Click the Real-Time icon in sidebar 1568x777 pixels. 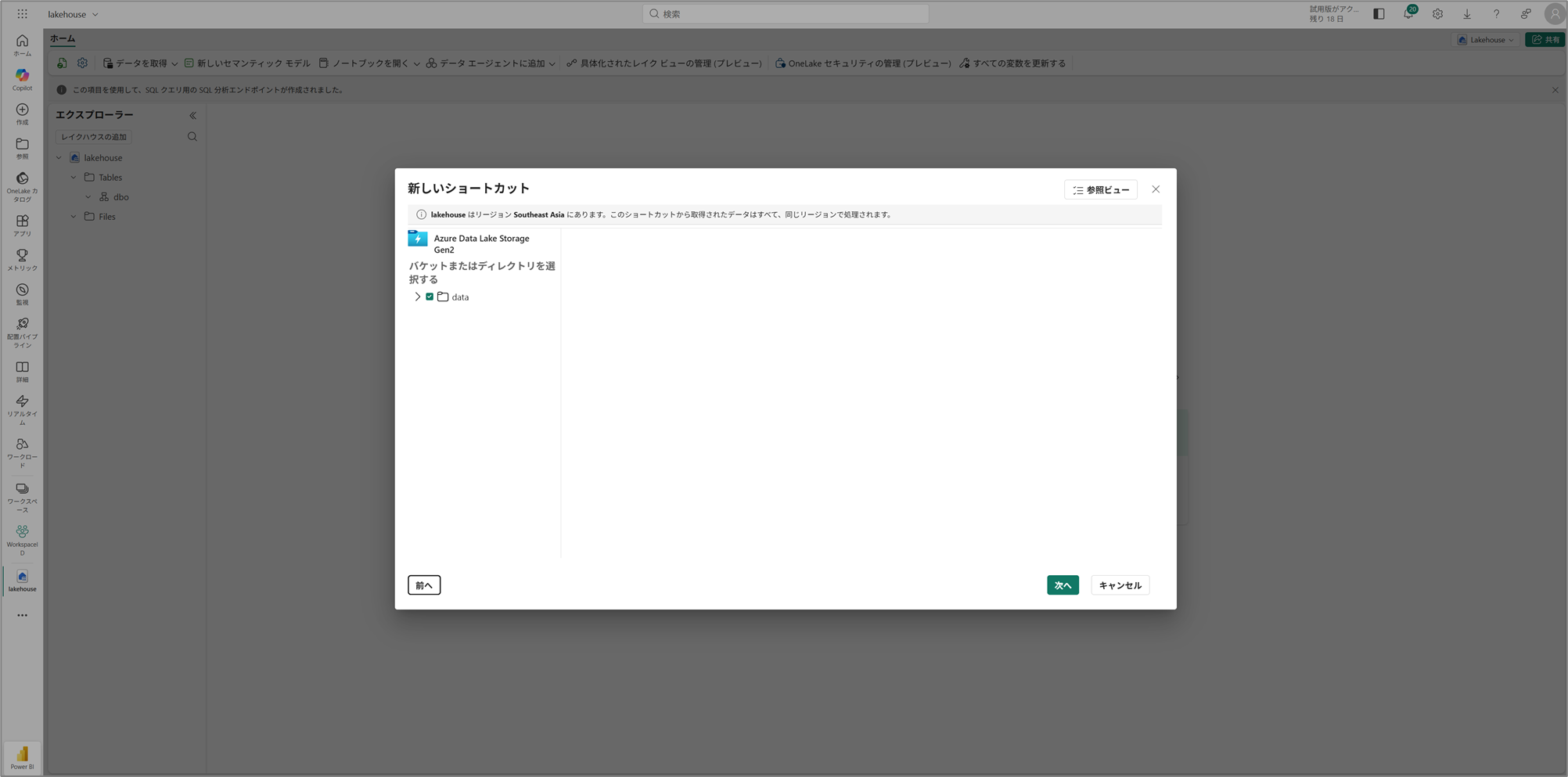point(22,409)
